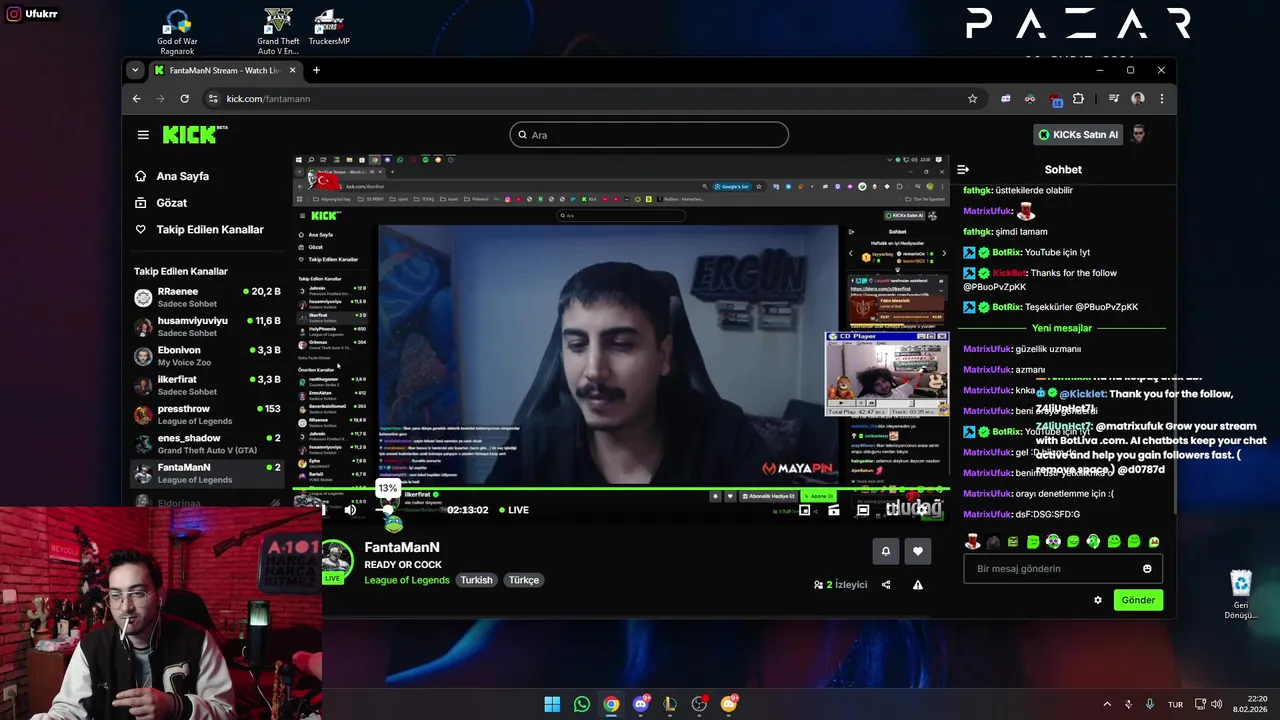
Task: Select the FantaManN channel row
Action: tap(208, 473)
